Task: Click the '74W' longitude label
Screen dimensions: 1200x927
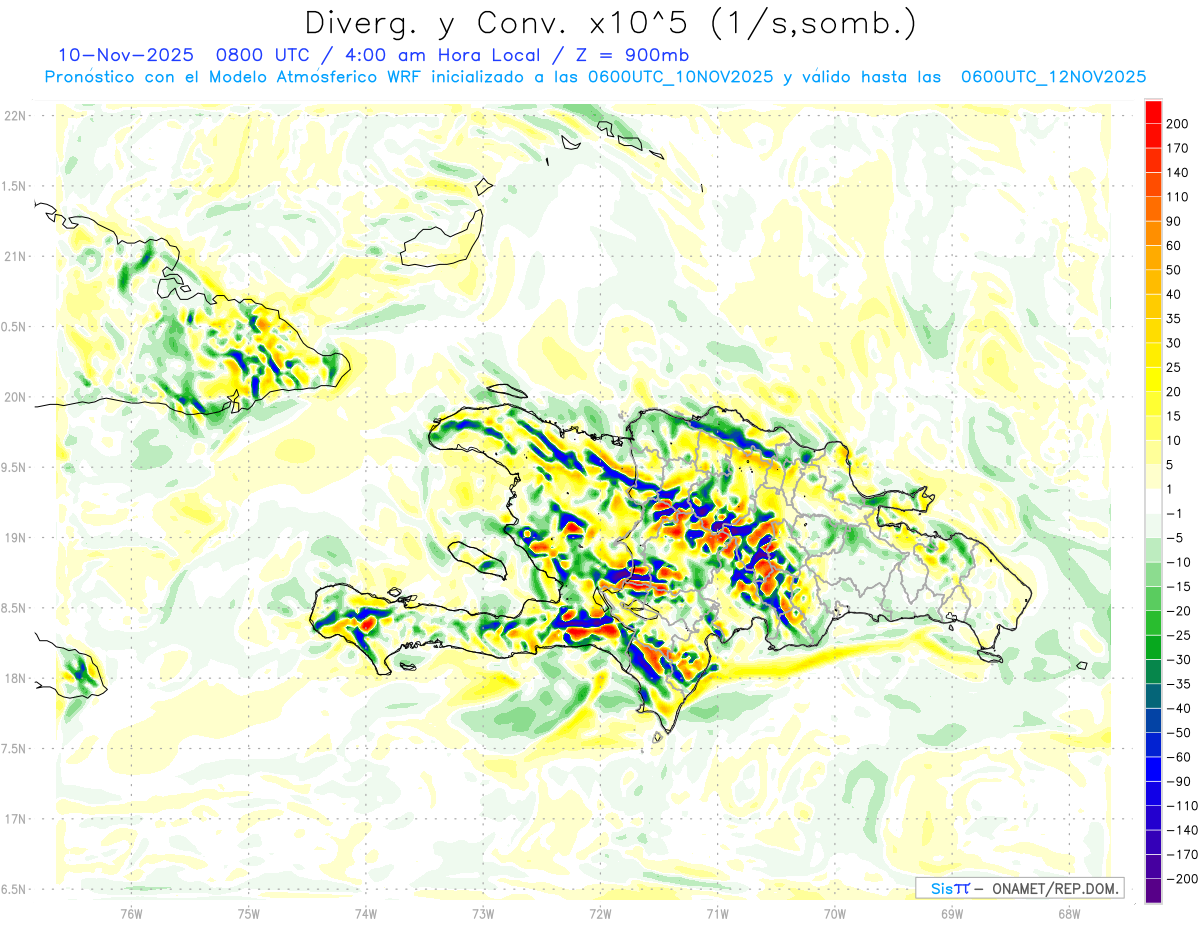Action: (366, 913)
